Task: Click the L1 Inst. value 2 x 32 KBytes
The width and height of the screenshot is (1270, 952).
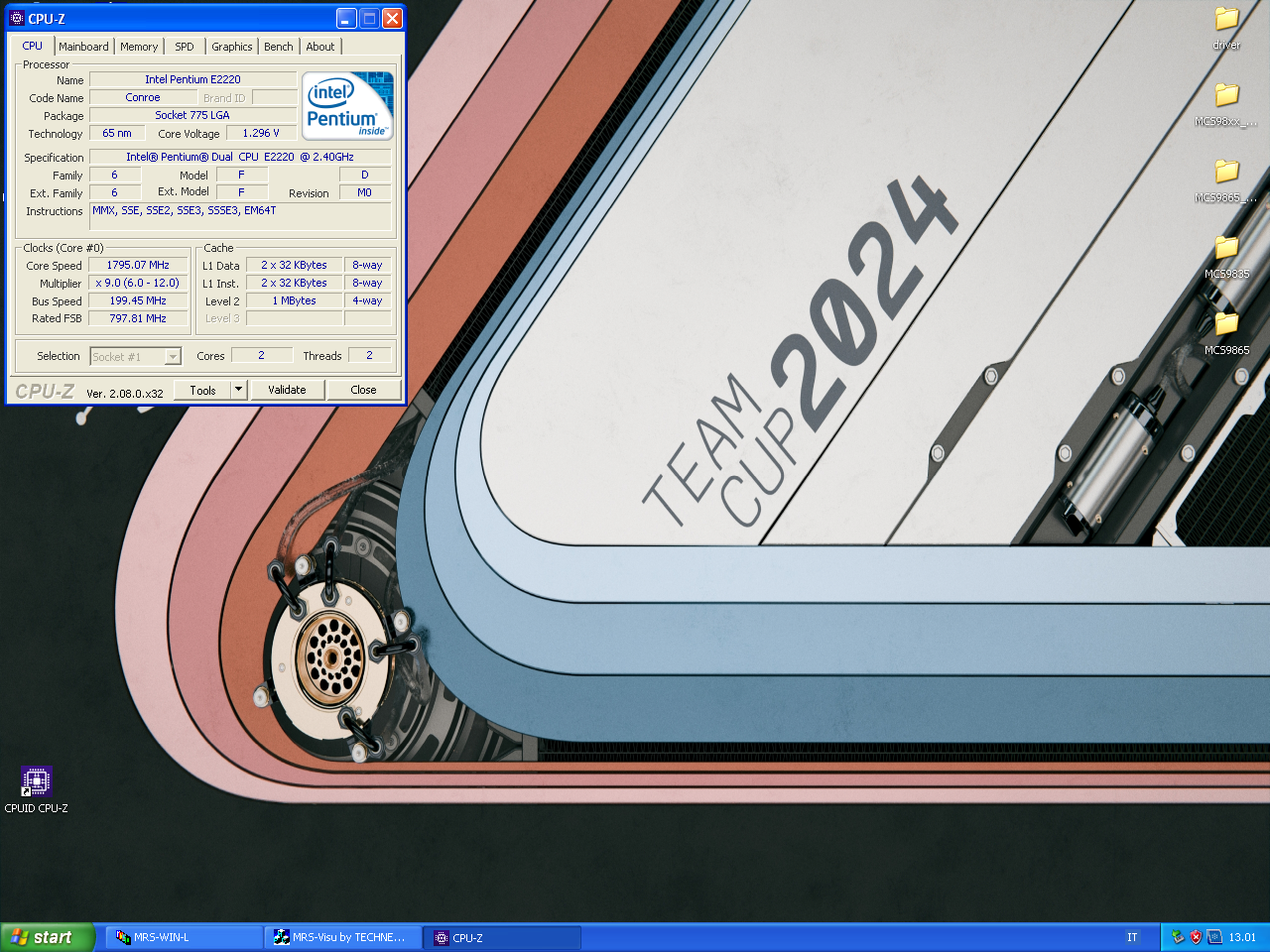Action: [x=294, y=283]
